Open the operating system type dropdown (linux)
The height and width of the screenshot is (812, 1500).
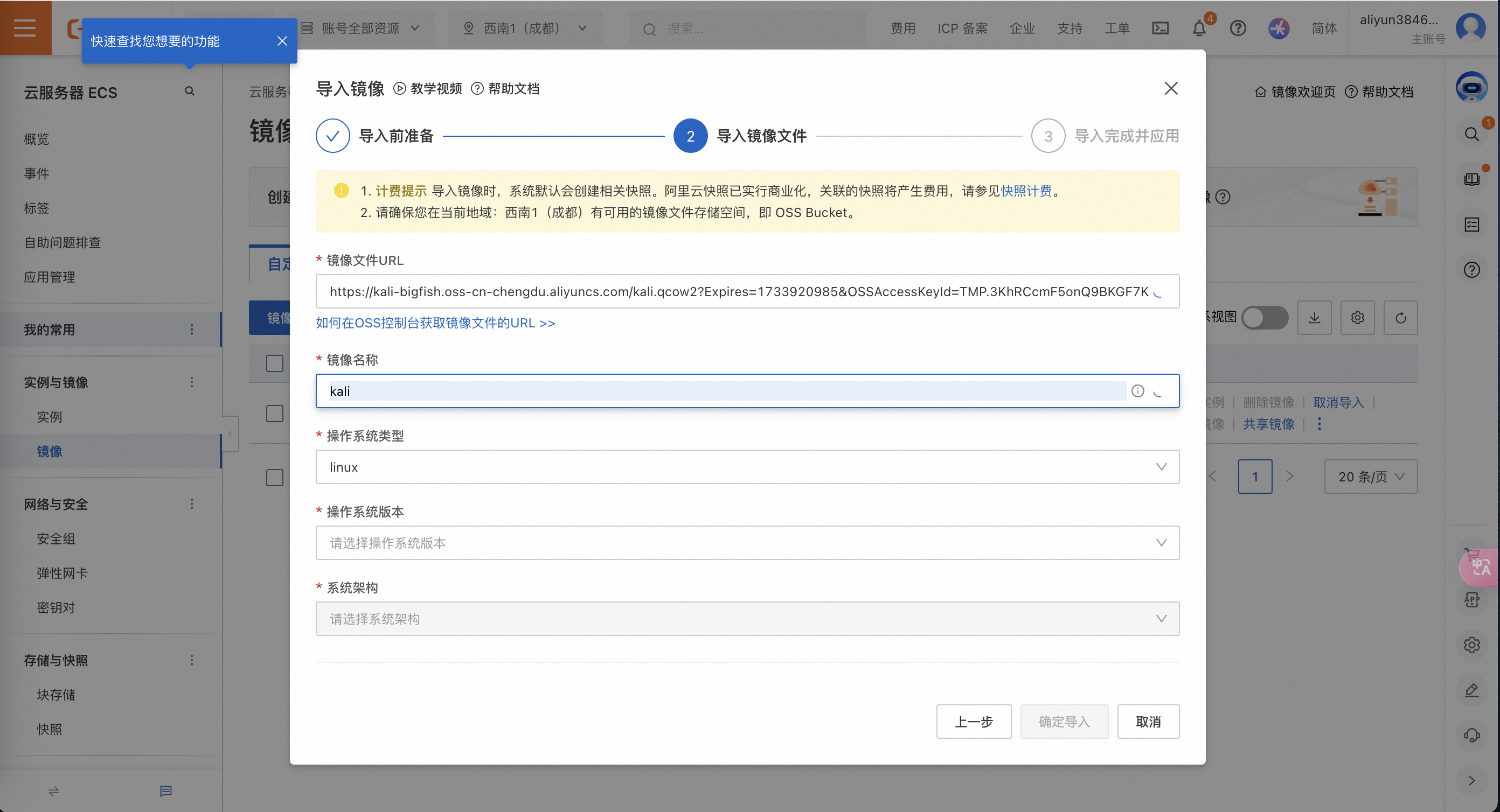pyautogui.click(x=748, y=467)
